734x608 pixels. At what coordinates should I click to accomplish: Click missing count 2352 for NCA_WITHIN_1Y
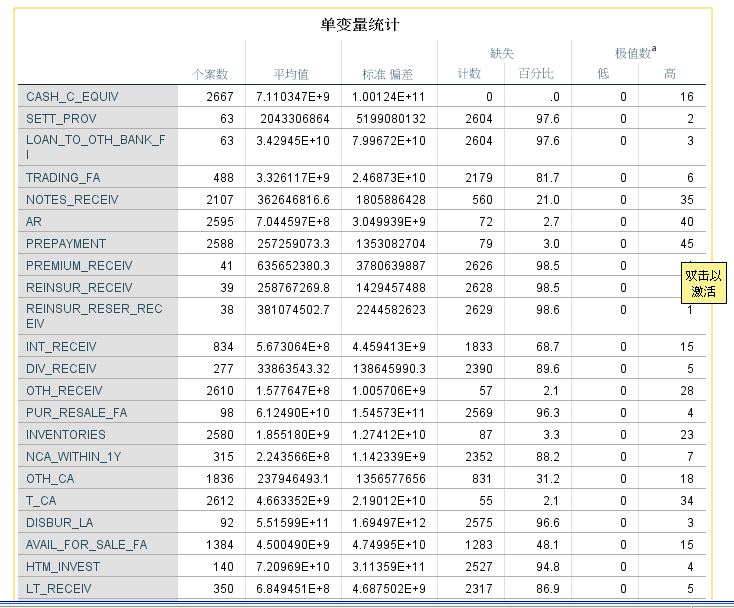[479, 456]
